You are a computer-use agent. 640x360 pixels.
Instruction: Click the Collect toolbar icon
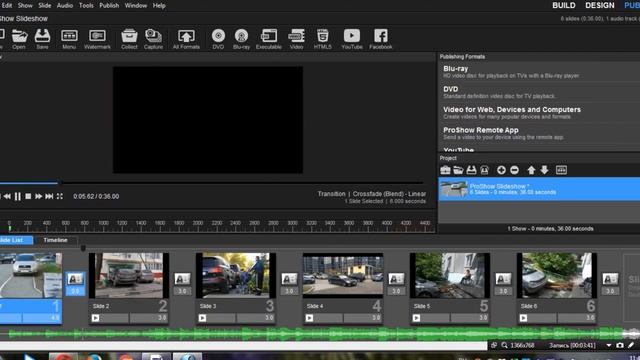coord(129,39)
